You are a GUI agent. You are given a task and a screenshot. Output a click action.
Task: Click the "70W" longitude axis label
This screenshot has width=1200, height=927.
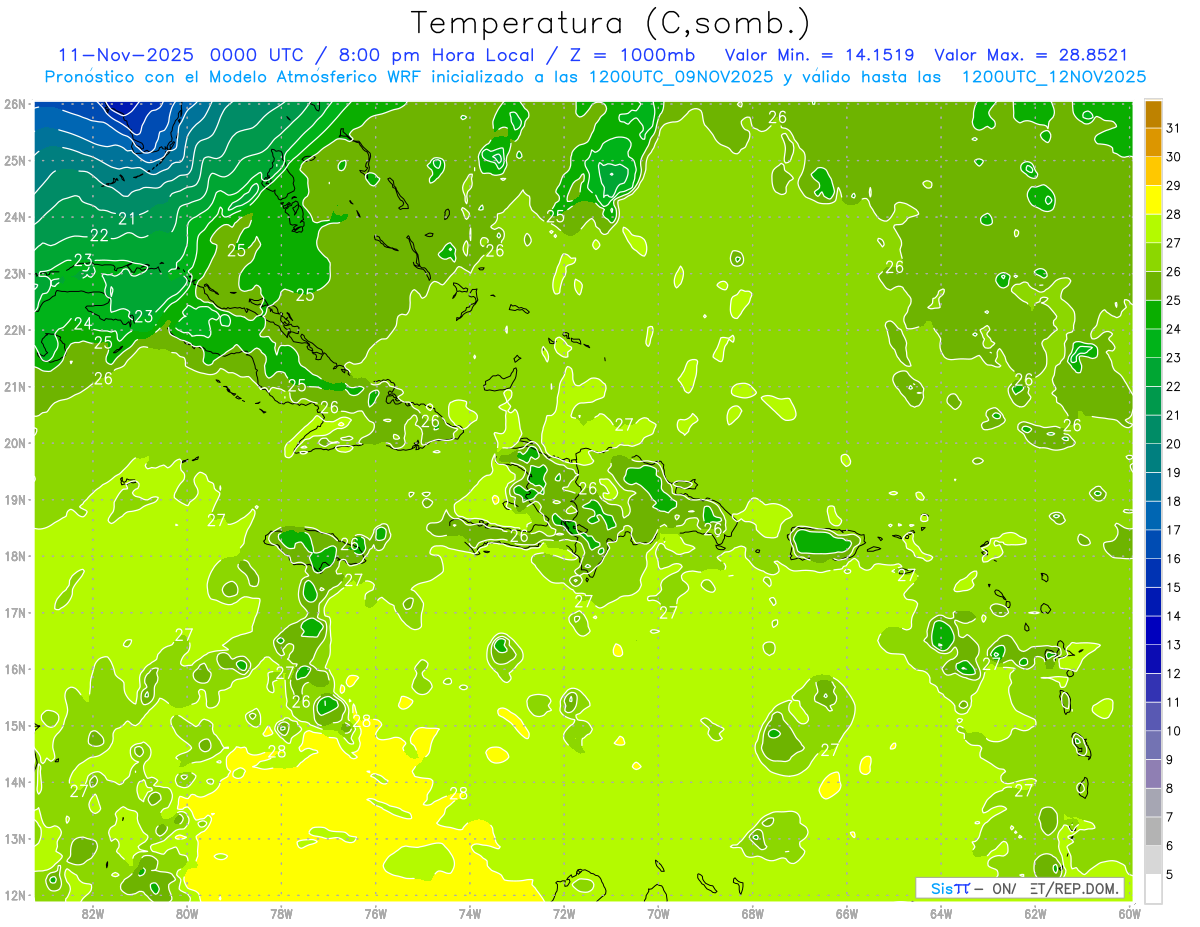658,913
